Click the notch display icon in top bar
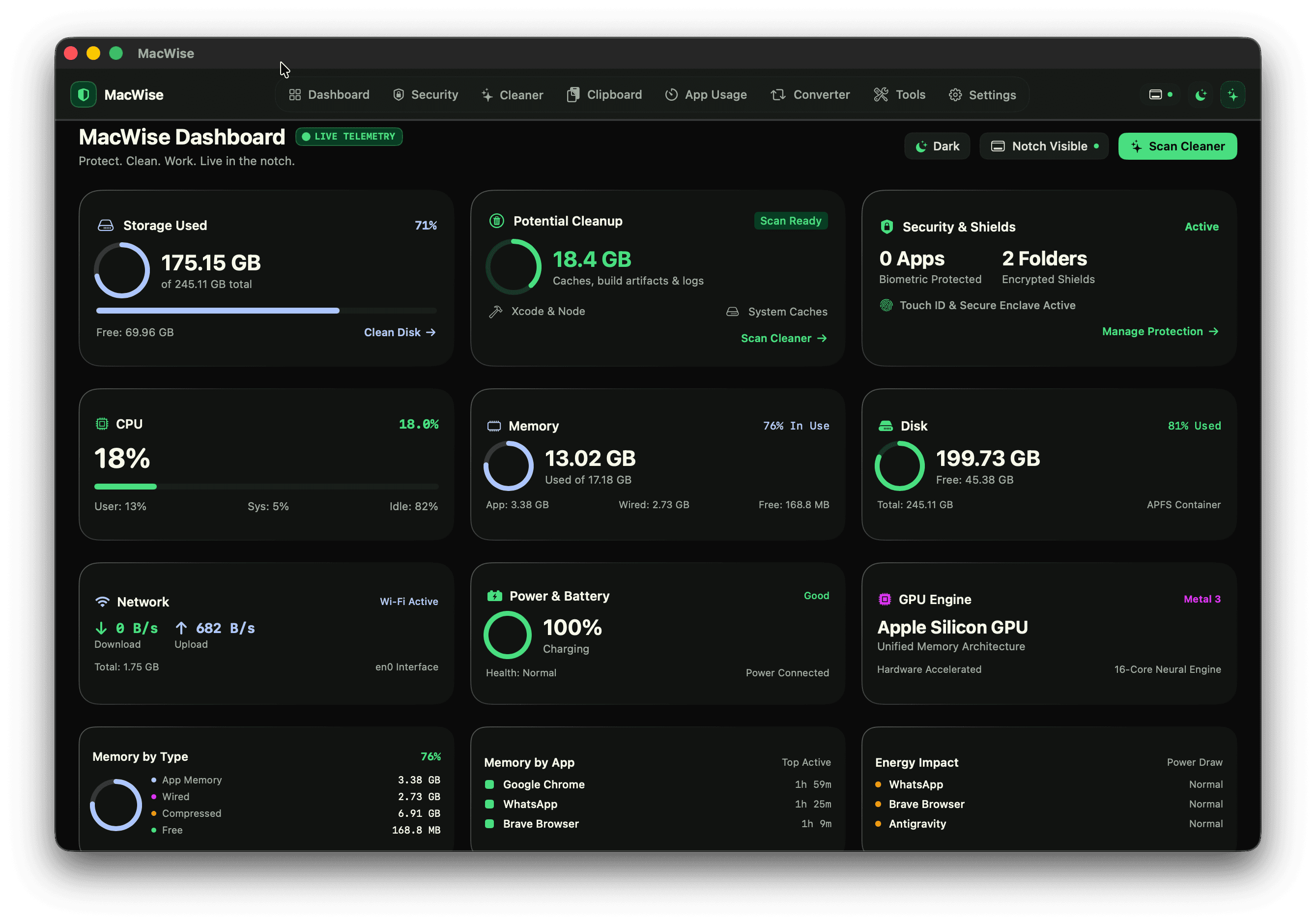This screenshot has height=924, width=1316. 1155,94
